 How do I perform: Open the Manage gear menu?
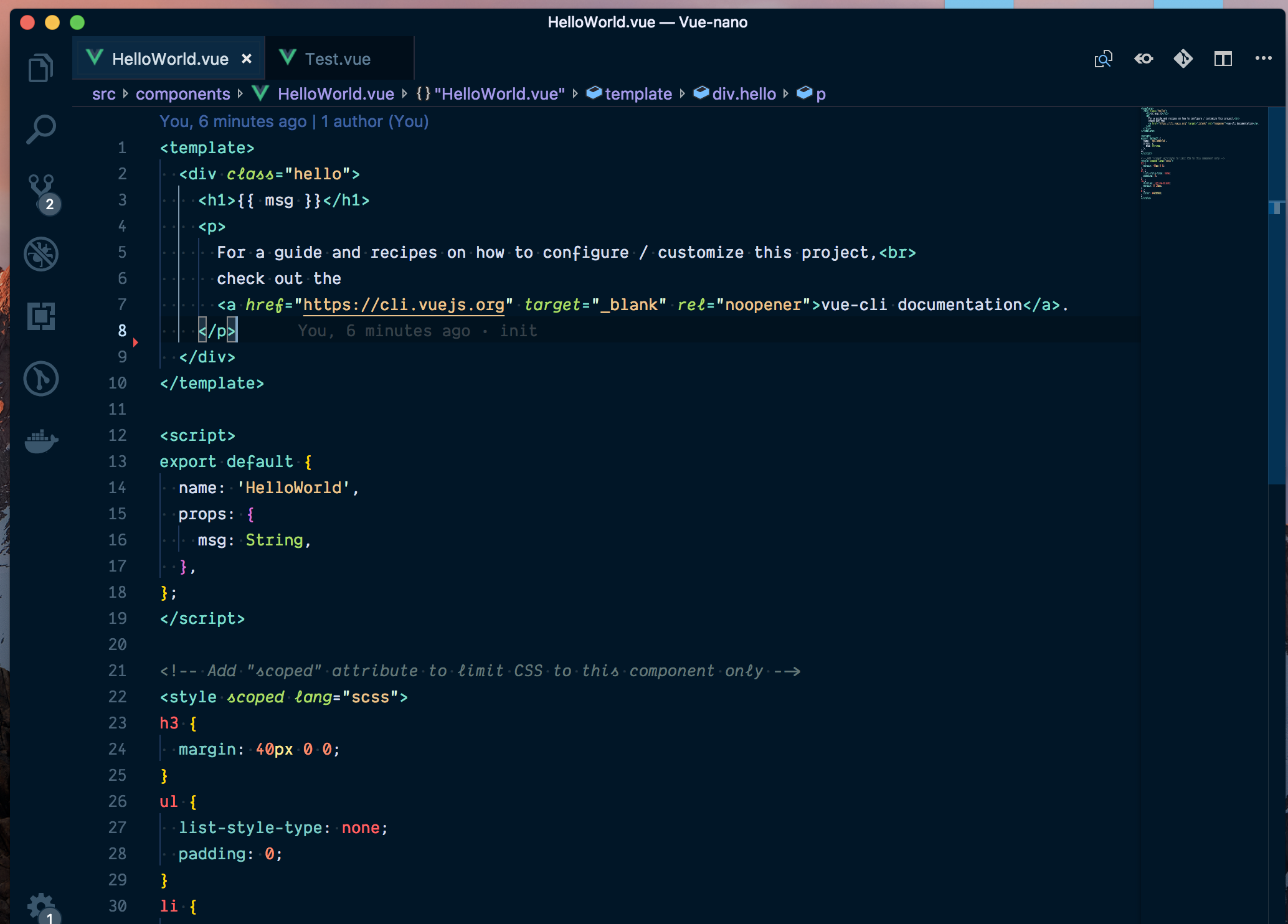coord(41,908)
